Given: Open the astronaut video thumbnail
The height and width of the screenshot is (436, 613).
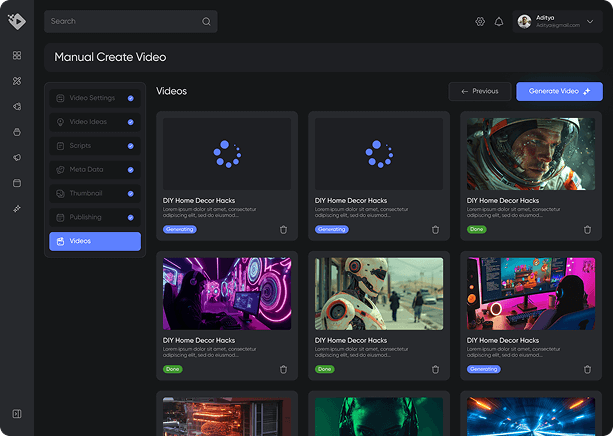Looking at the screenshot, I should click(x=531, y=154).
